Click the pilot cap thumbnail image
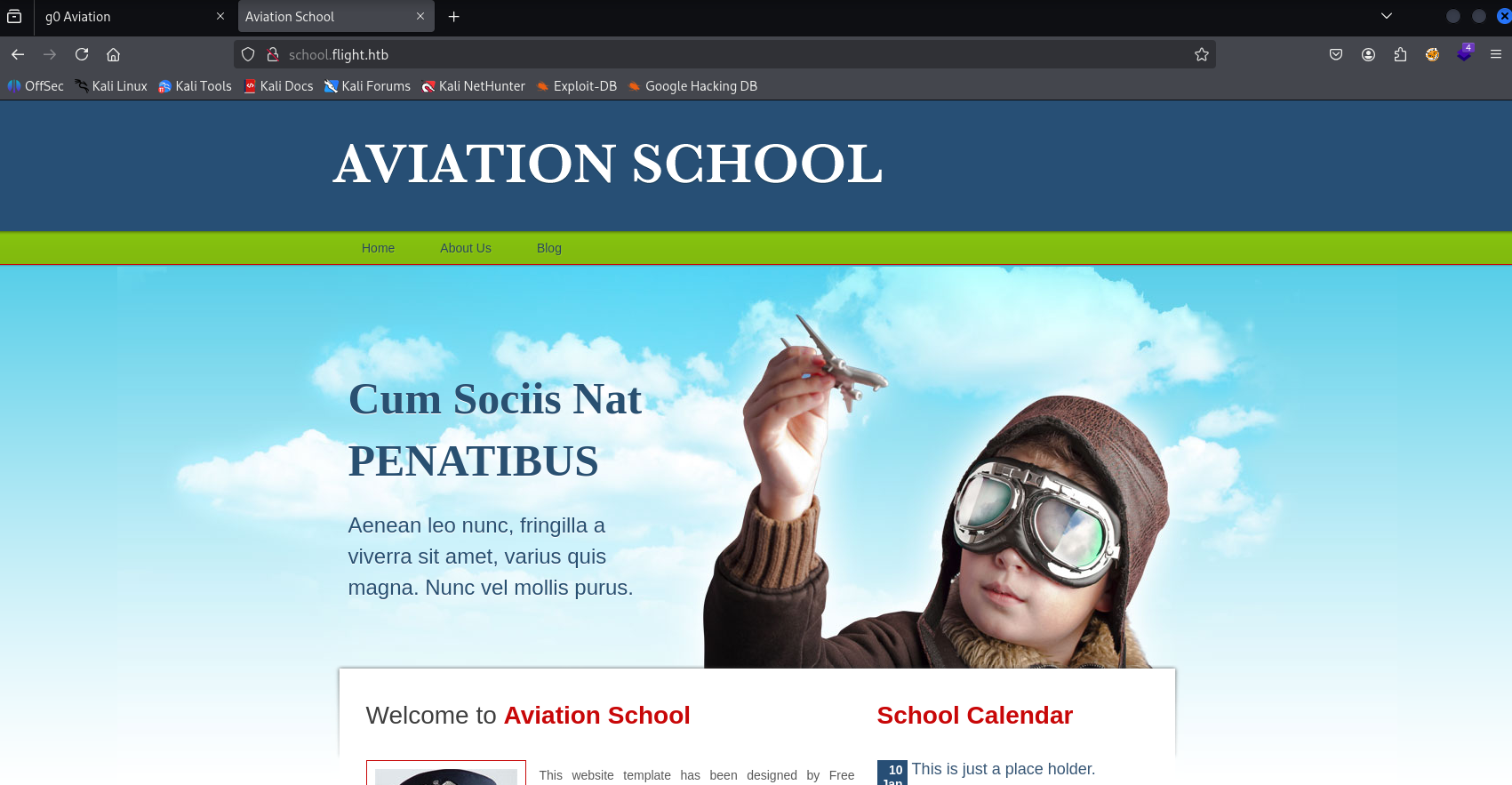 pos(446,773)
